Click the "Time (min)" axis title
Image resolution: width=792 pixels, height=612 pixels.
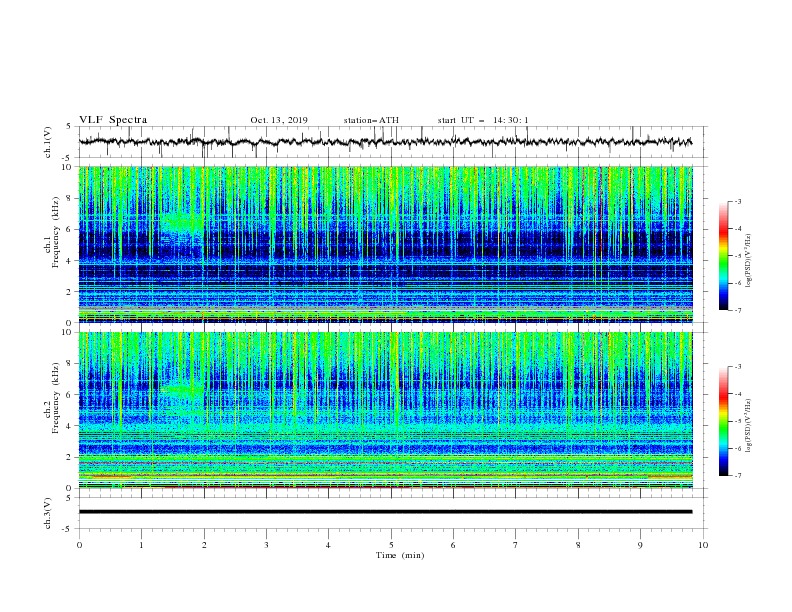click(400, 555)
